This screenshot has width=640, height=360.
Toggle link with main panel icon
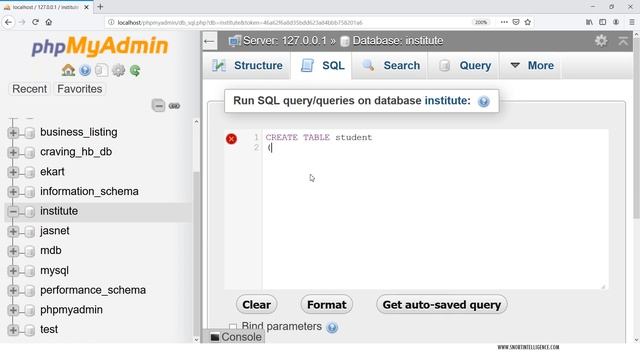pos(174,106)
